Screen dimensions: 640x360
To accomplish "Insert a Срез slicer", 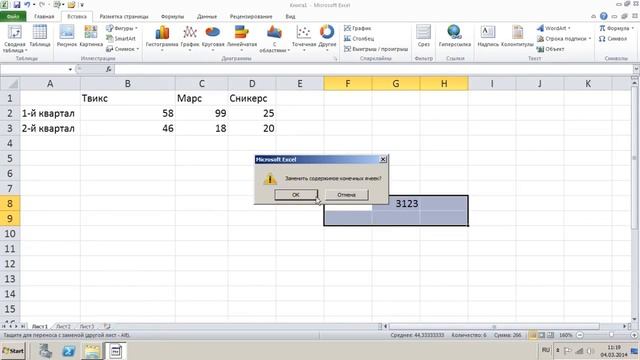I will click(x=424, y=36).
